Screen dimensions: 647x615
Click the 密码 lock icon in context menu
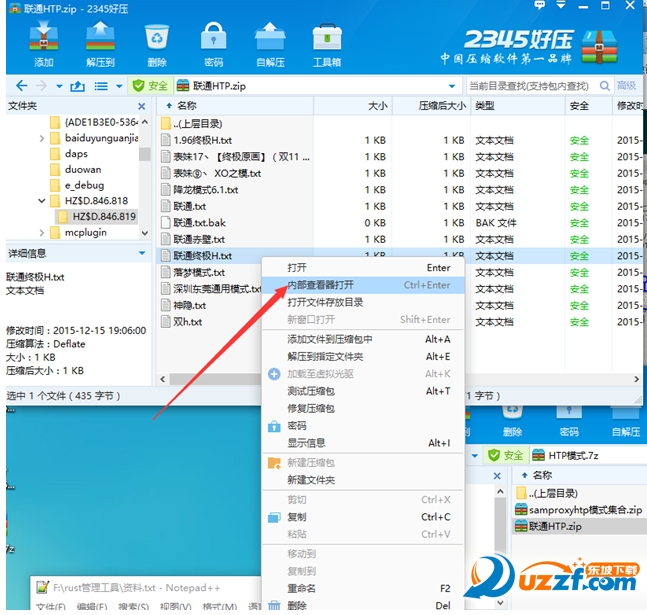point(274,426)
